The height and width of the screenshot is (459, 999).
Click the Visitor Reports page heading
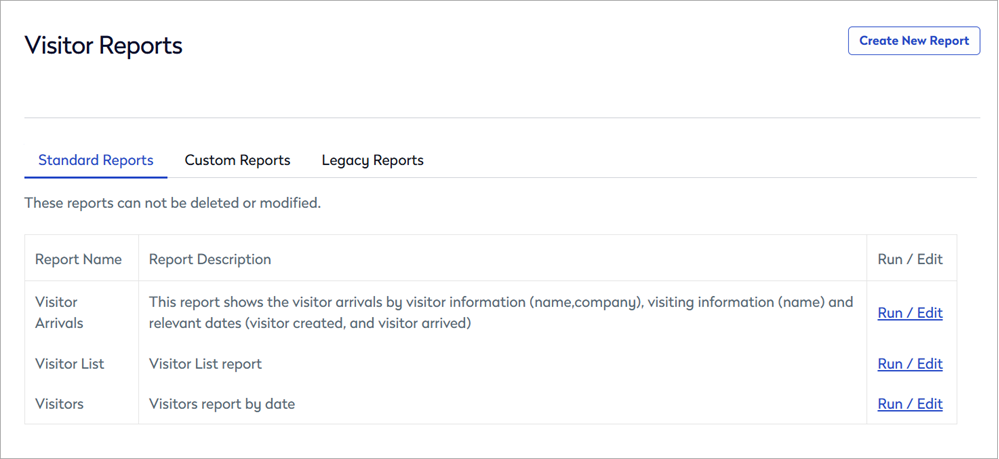pos(103,45)
